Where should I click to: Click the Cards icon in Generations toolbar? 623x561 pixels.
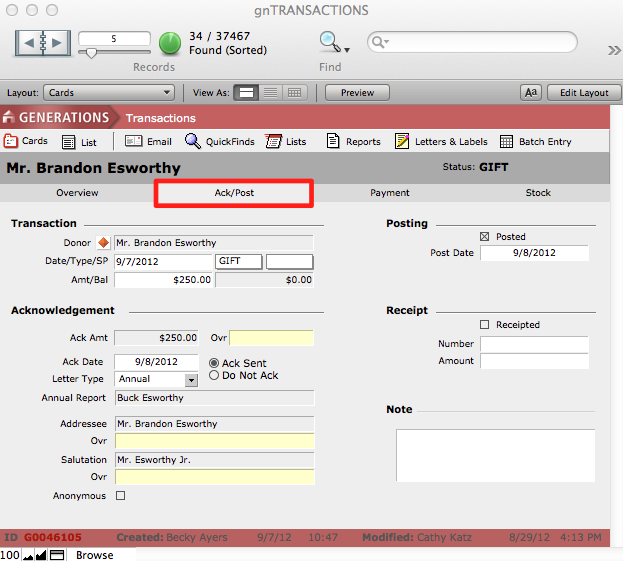[x=12, y=141]
